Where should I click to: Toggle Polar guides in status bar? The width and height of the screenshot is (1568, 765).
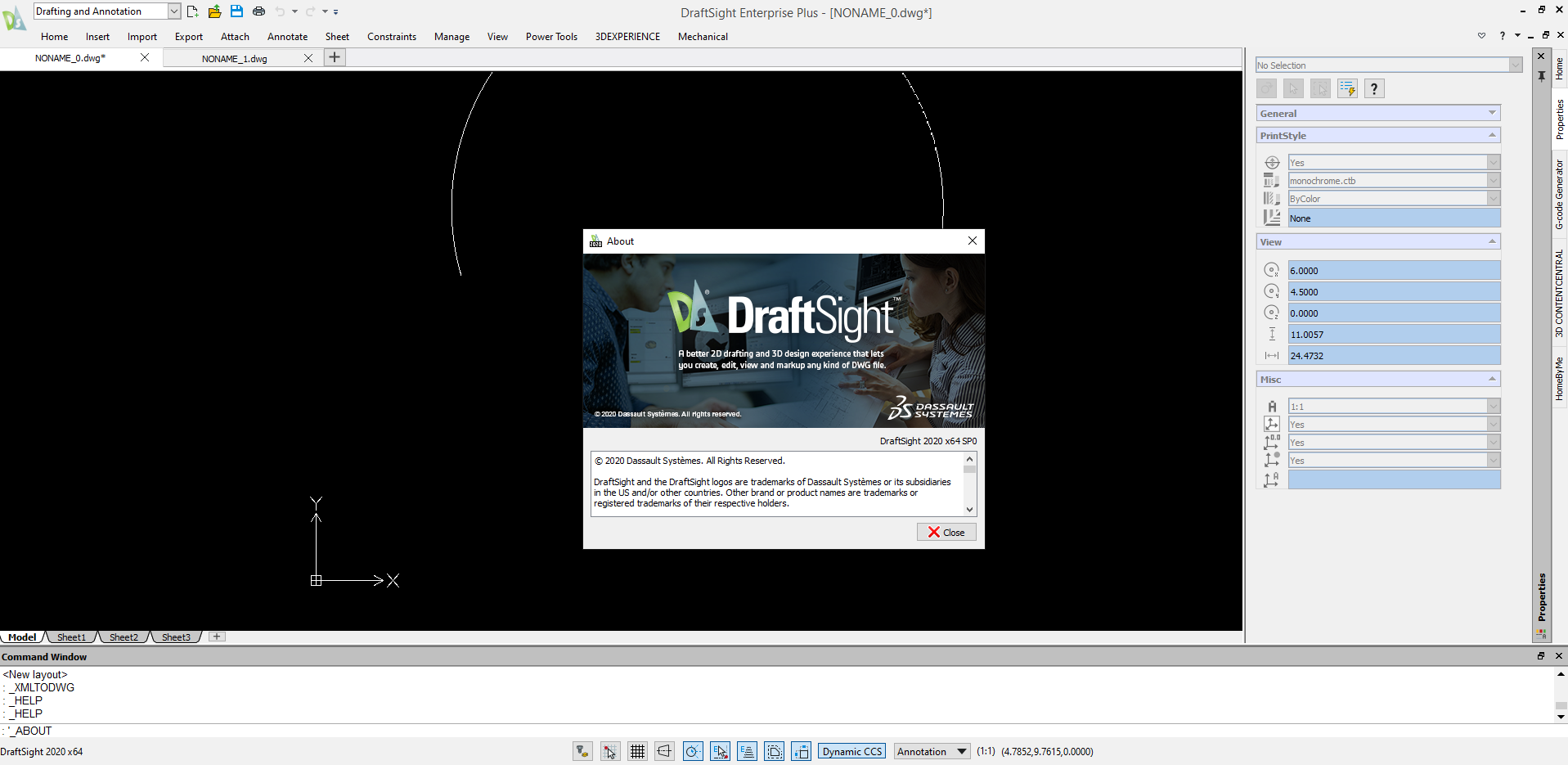pyautogui.click(x=693, y=751)
